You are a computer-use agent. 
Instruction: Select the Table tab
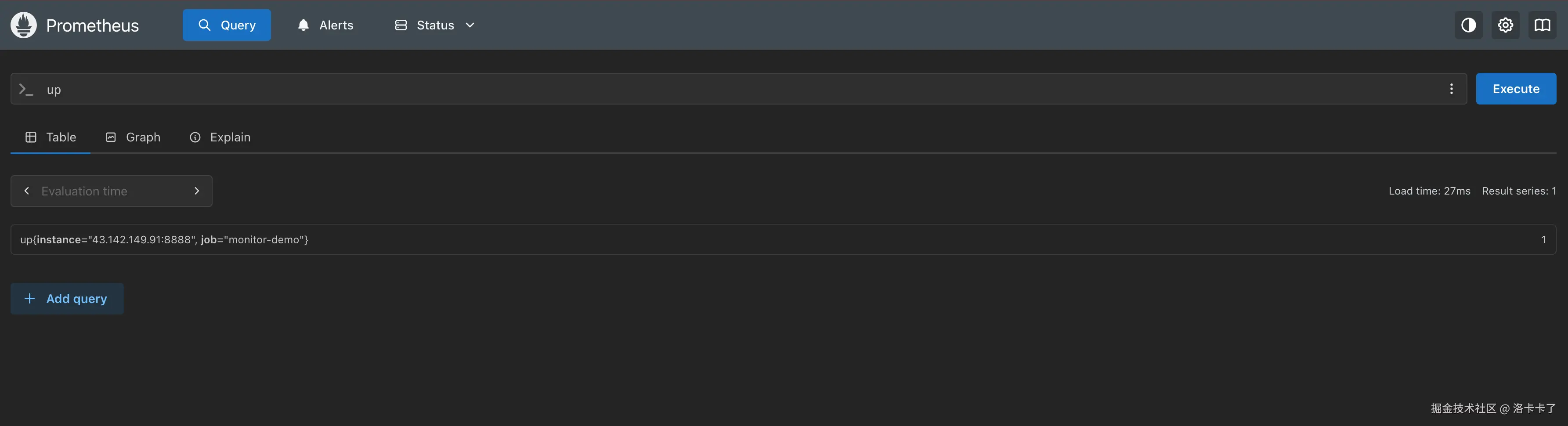[51, 137]
